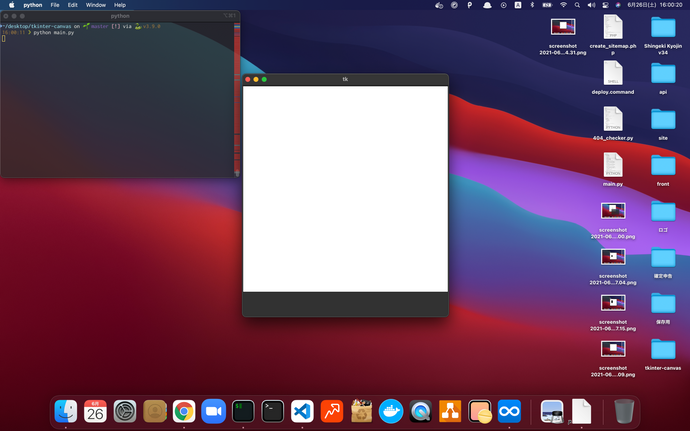The height and width of the screenshot is (431, 690).
Task: Open the Amphetamine pill icon in dock
Action: (x=480, y=411)
